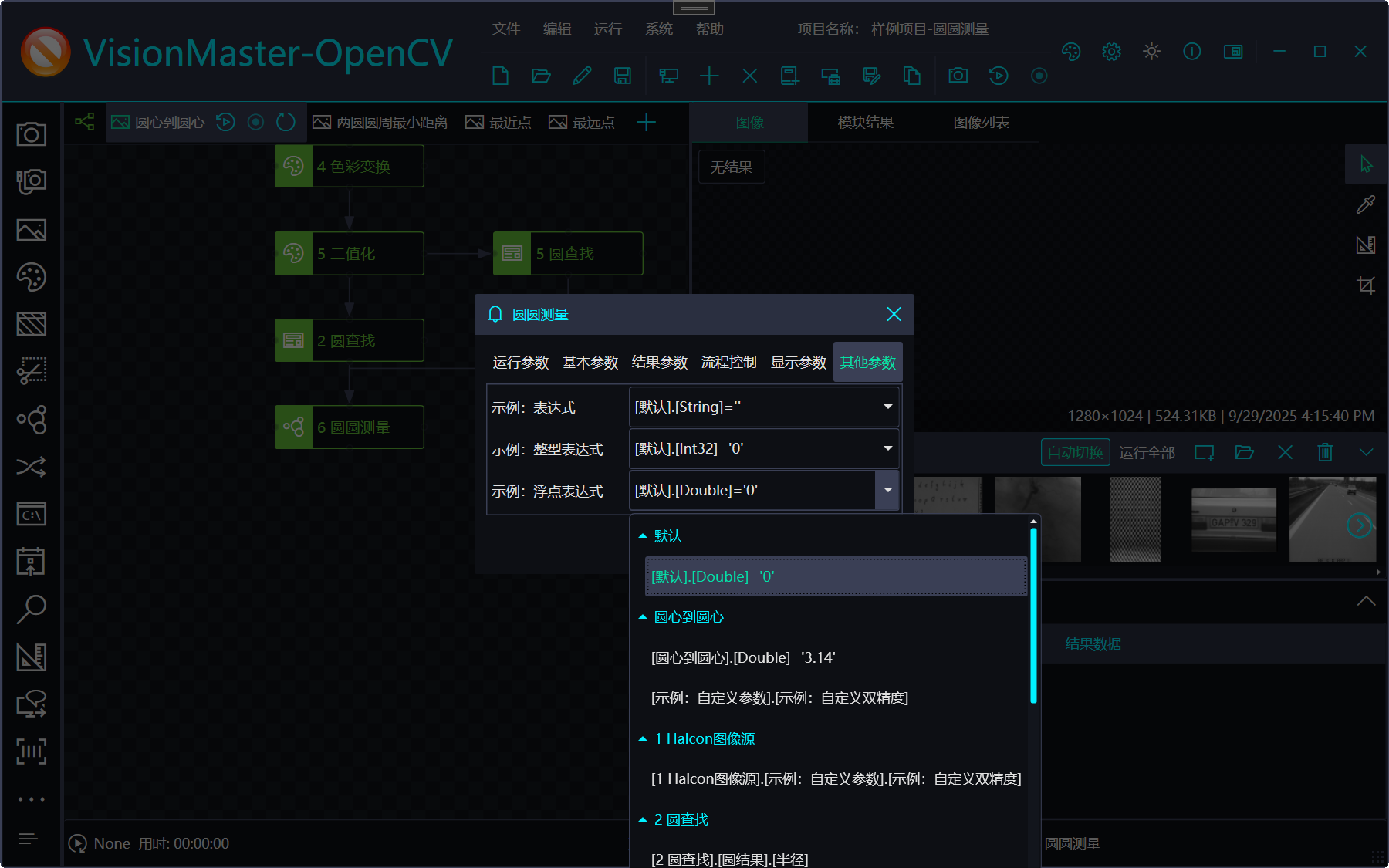Open the 文件 menu
This screenshot has height=868, width=1389.
click(x=506, y=29)
